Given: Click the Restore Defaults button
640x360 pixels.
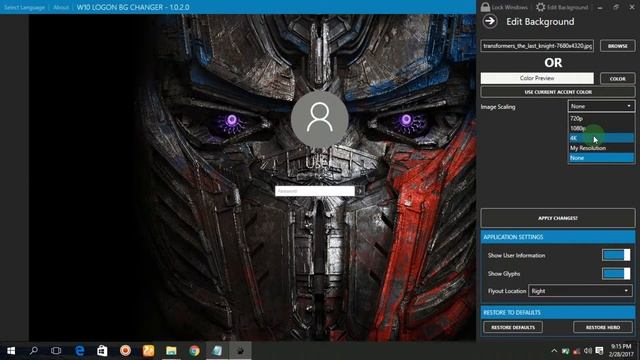Looking at the screenshot, I should [x=513, y=327].
